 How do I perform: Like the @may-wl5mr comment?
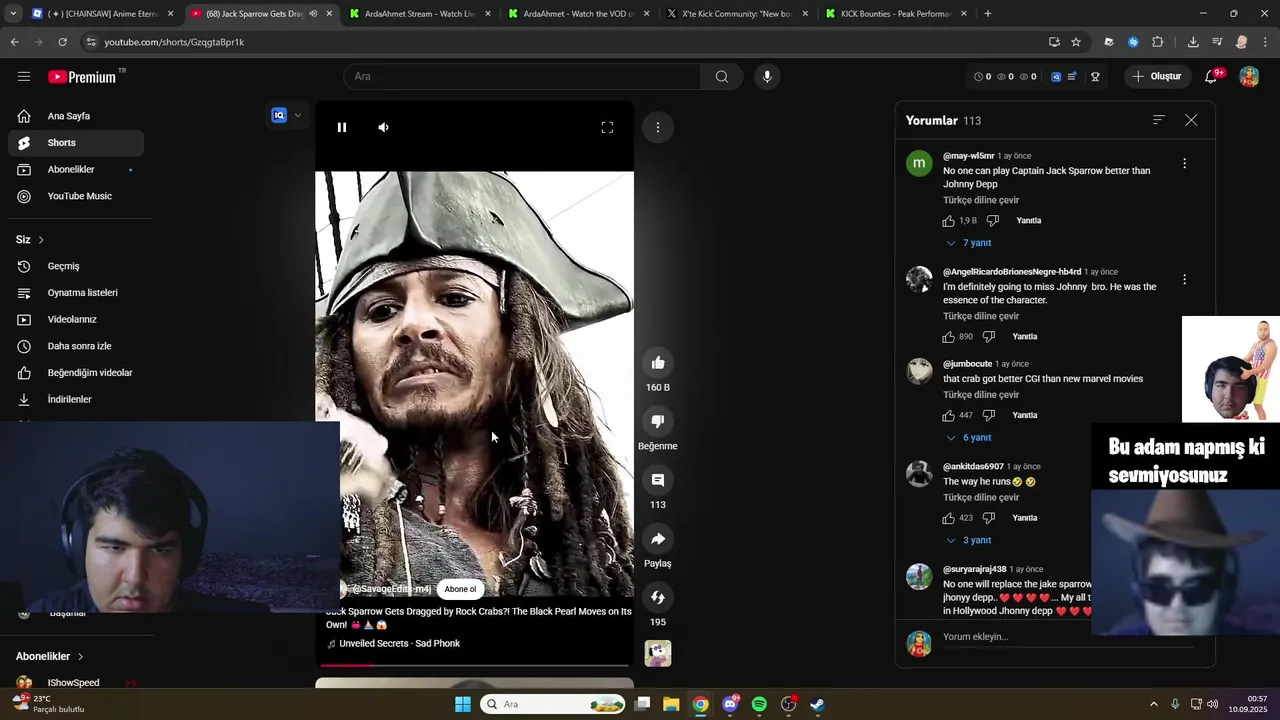948,221
